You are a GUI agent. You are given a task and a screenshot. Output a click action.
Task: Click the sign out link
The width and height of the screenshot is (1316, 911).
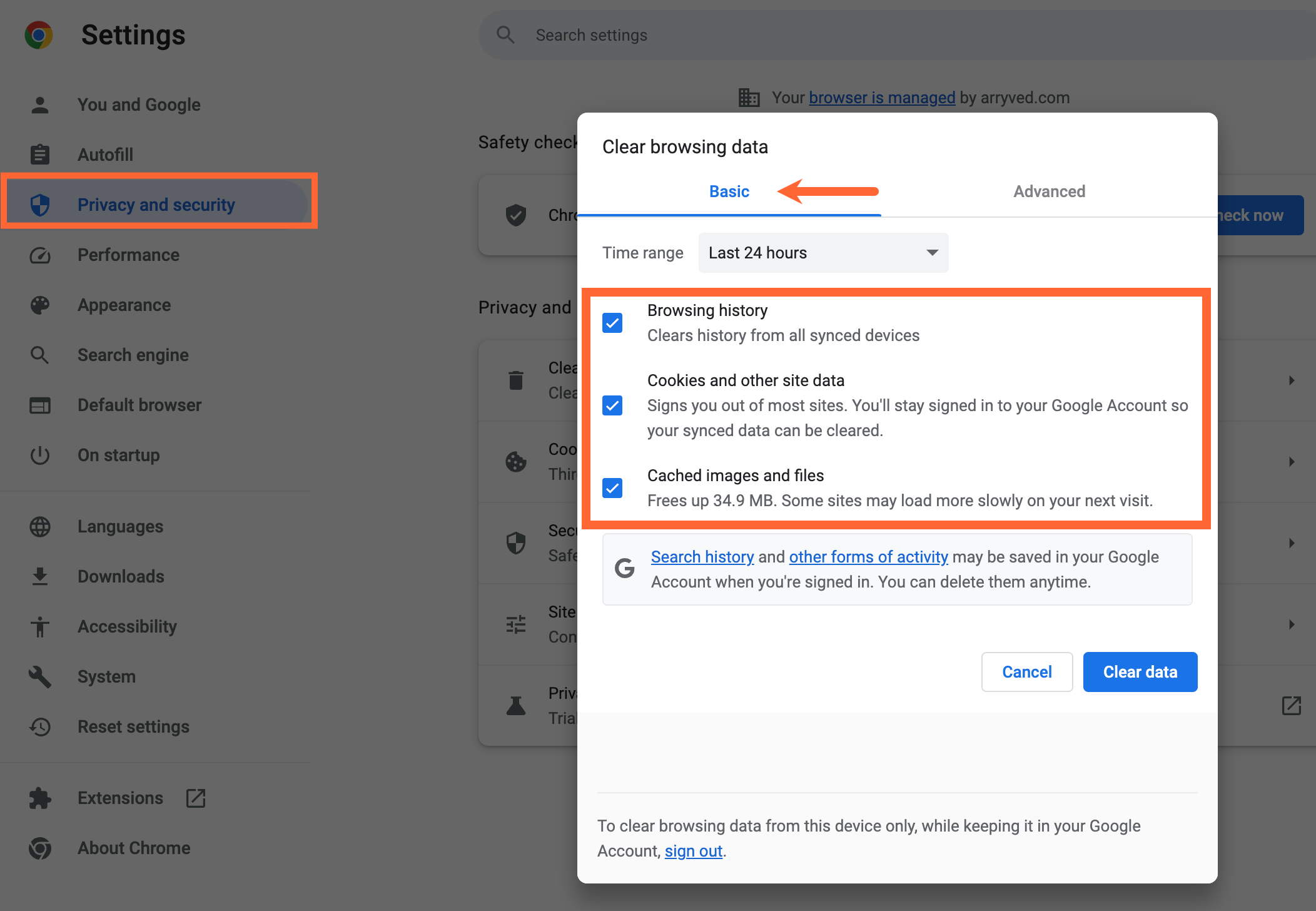(x=694, y=851)
